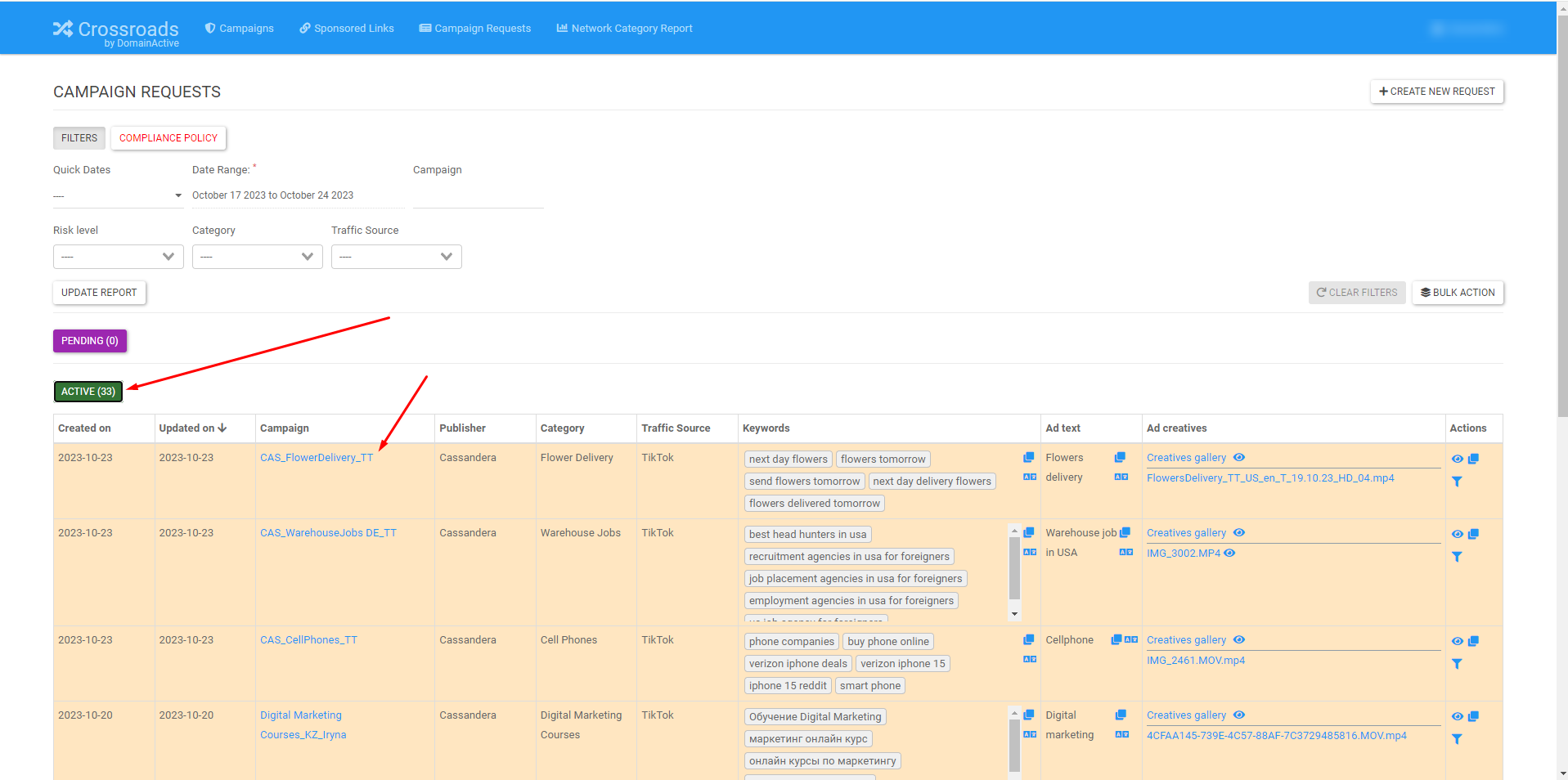Screen dimensions: 1568x780
Task: Click the copy icon in CAS_WarehouseJobs DE_TT actions
Action: (1473, 534)
